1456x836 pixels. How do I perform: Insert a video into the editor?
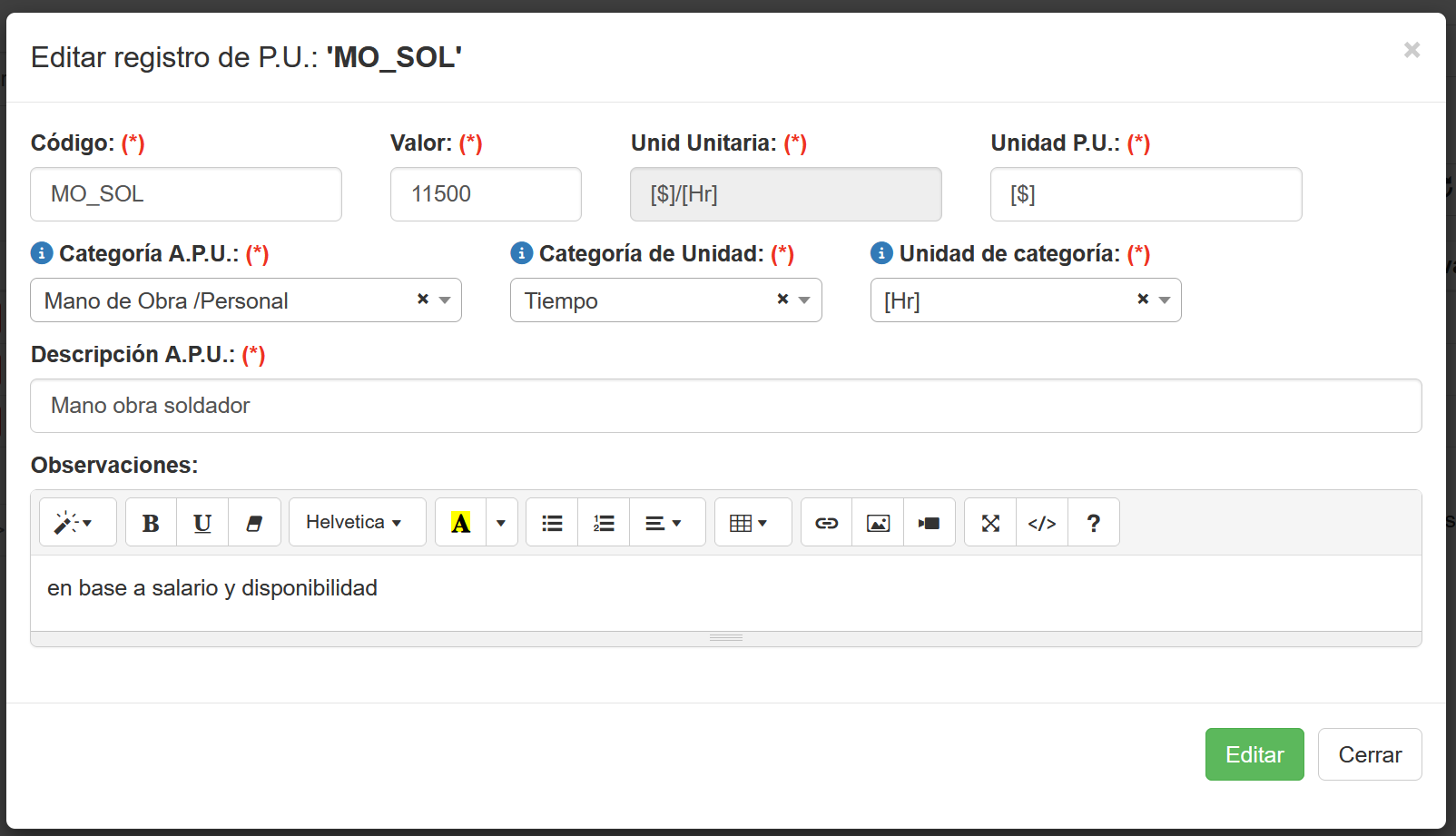930,523
